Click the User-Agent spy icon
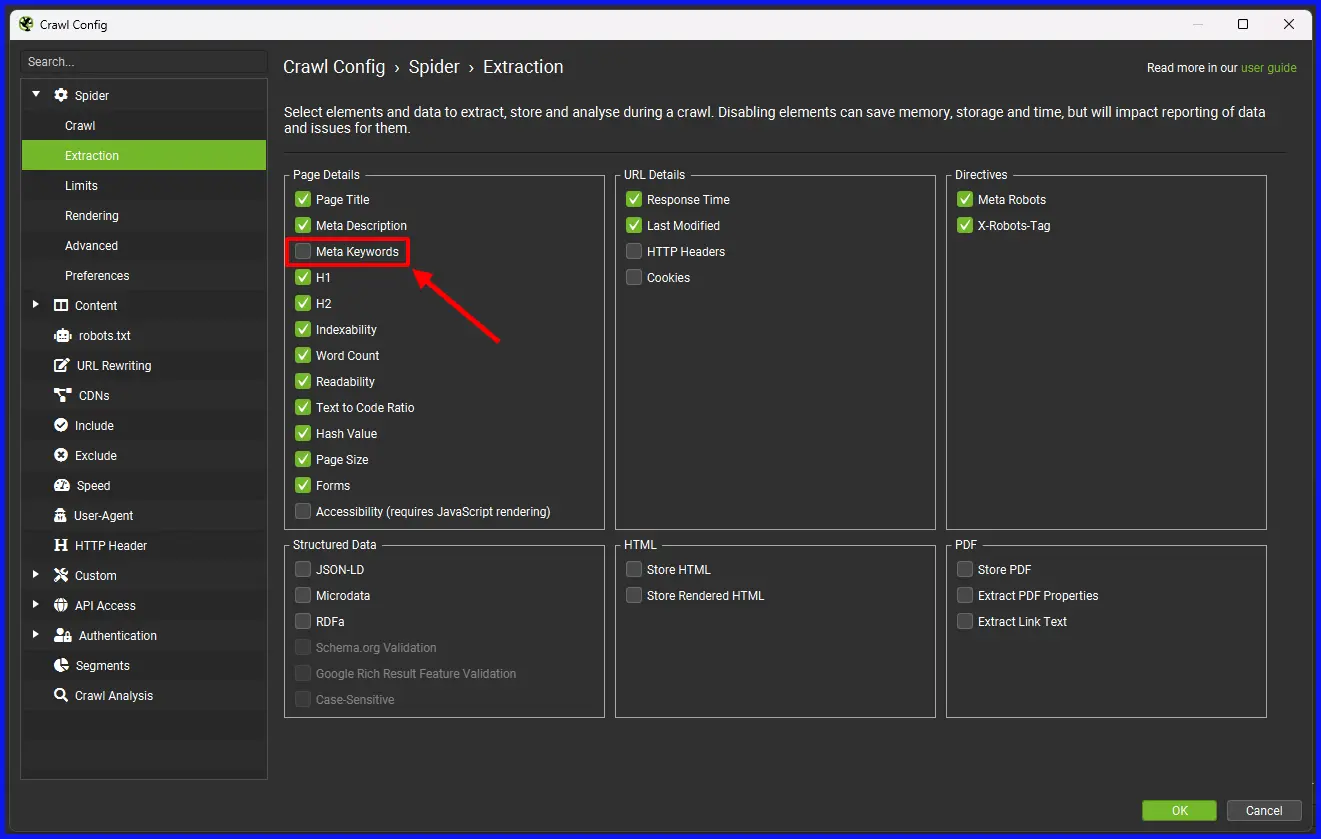 pos(61,515)
